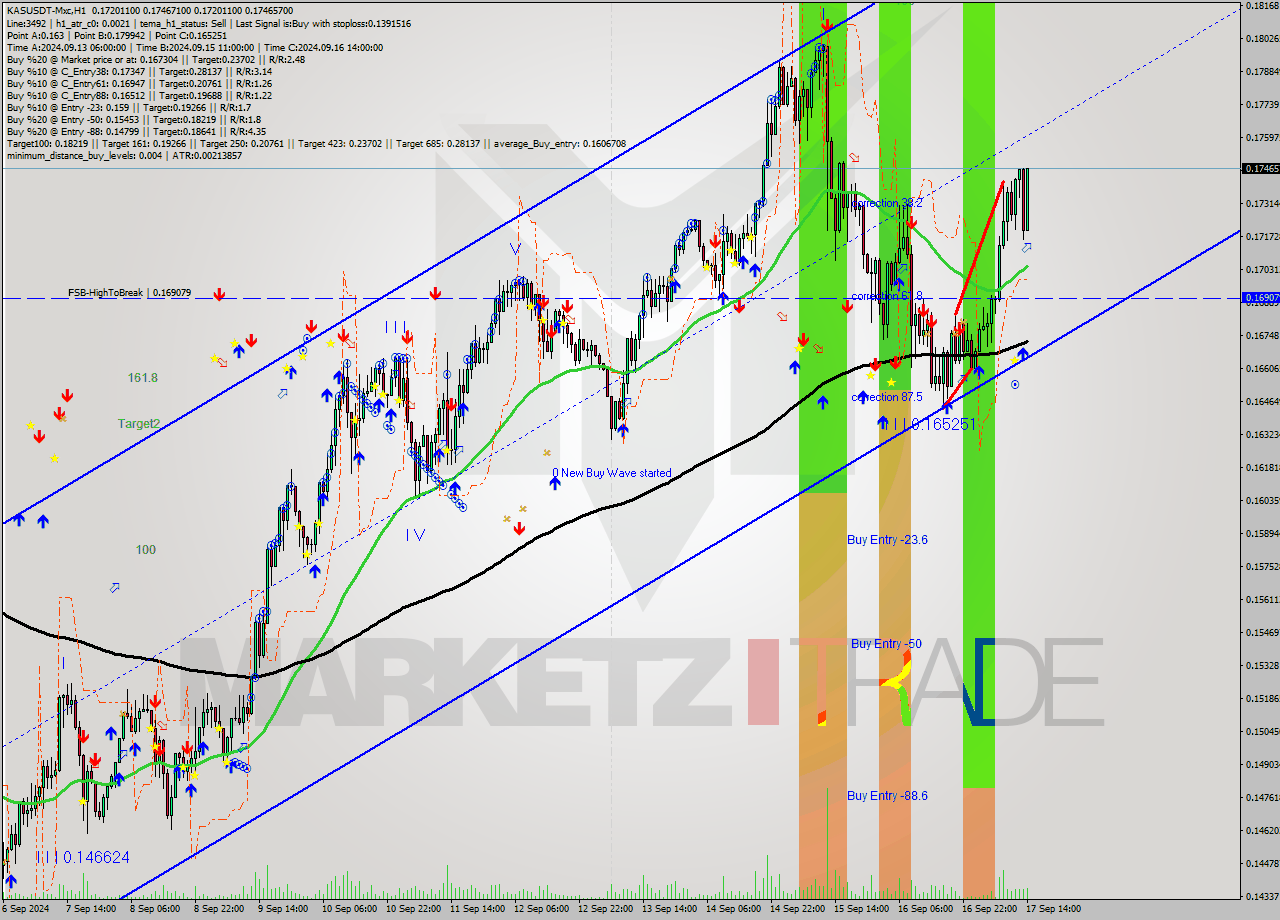This screenshot has height=920, width=1280.
Task: Click the KASUSDT-Mxc,H1 symbol title text
Action: (x=46, y=10)
